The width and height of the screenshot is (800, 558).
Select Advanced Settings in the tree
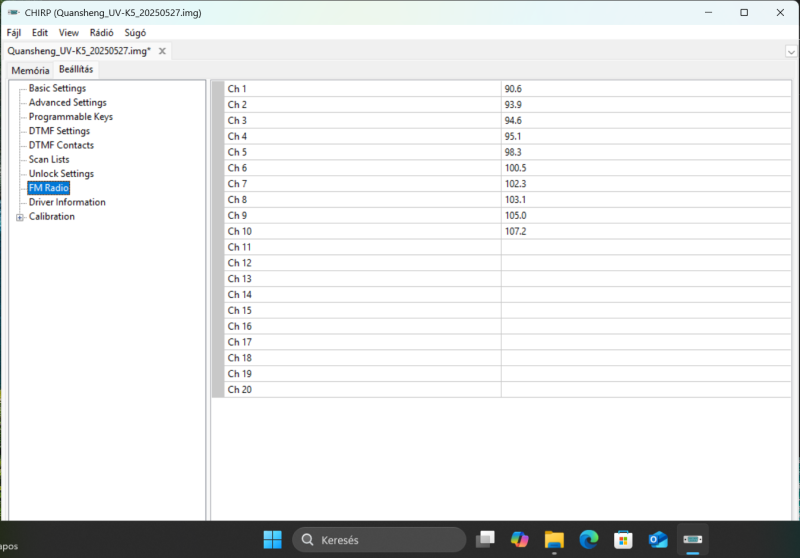(x=67, y=103)
